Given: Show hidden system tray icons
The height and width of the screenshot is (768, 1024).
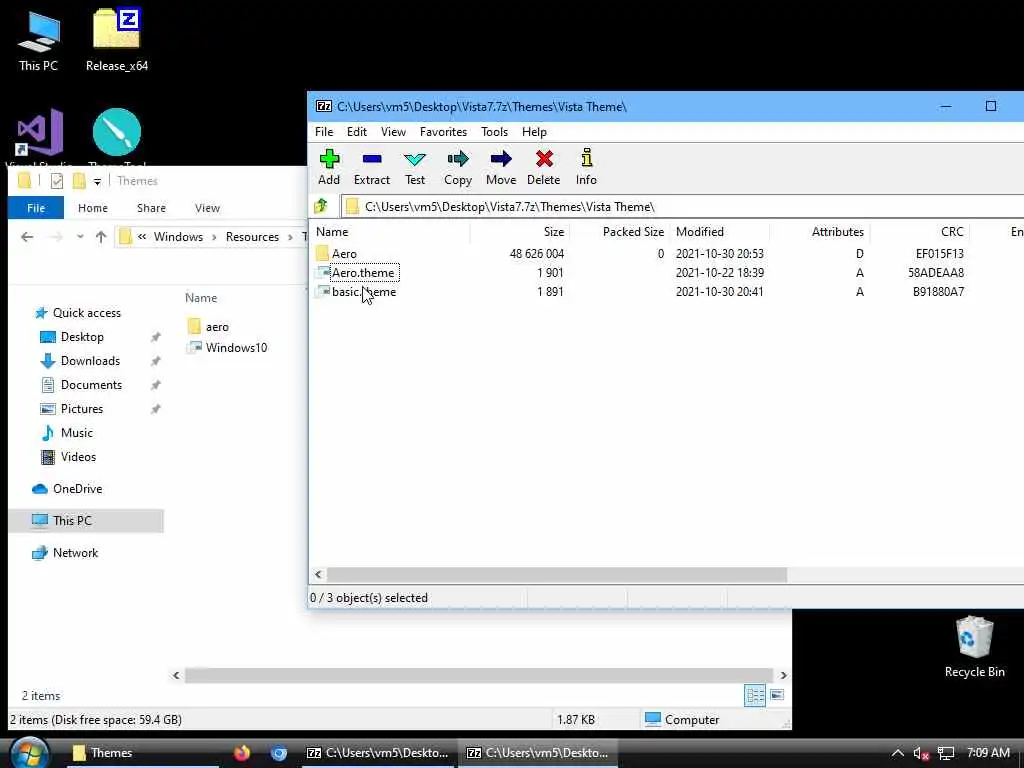Looking at the screenshot, I should tap(898, 753).
